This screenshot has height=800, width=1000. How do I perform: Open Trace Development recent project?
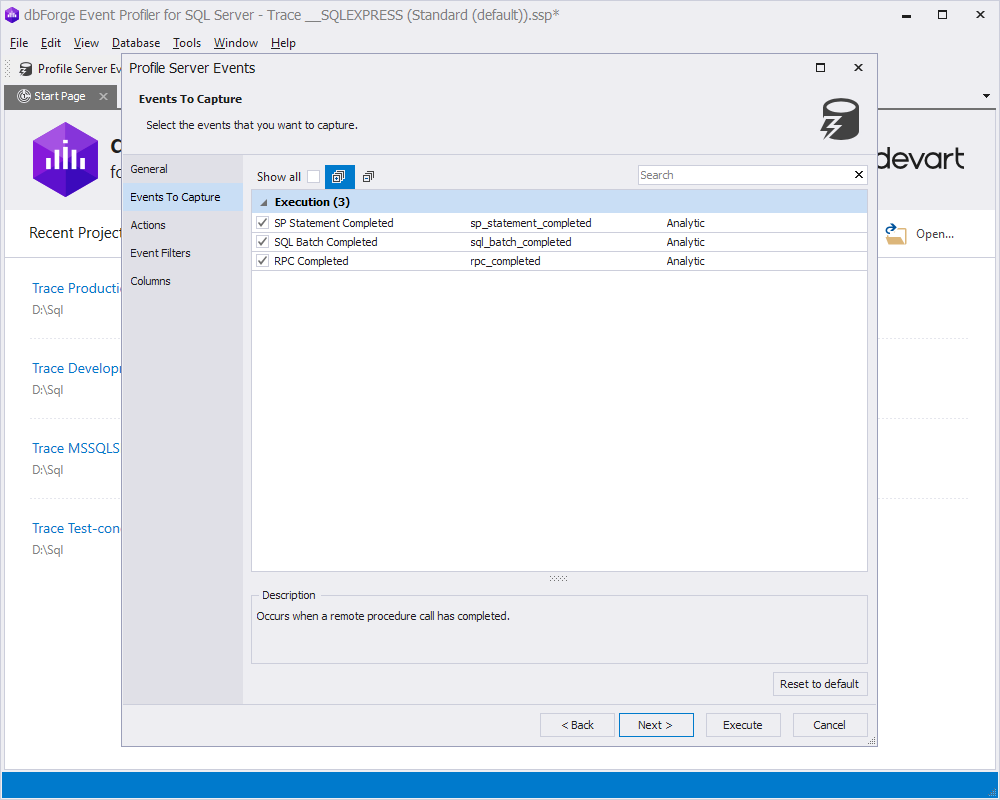77,368
